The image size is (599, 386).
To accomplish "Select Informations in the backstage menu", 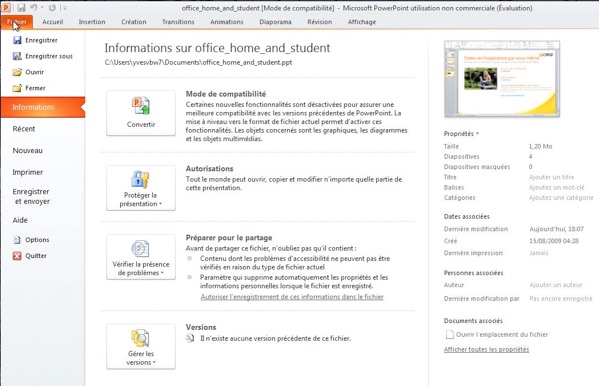I will [43, 107].
